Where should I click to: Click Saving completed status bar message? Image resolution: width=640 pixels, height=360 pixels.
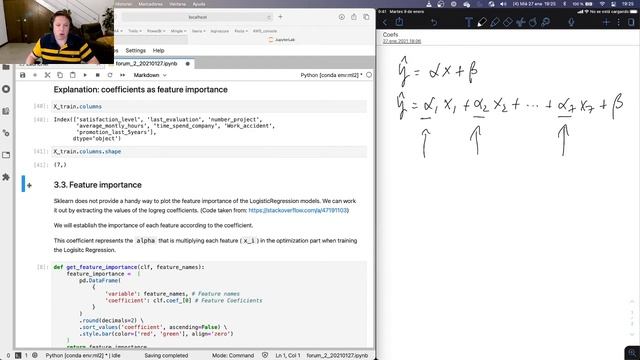pos(166,356)
